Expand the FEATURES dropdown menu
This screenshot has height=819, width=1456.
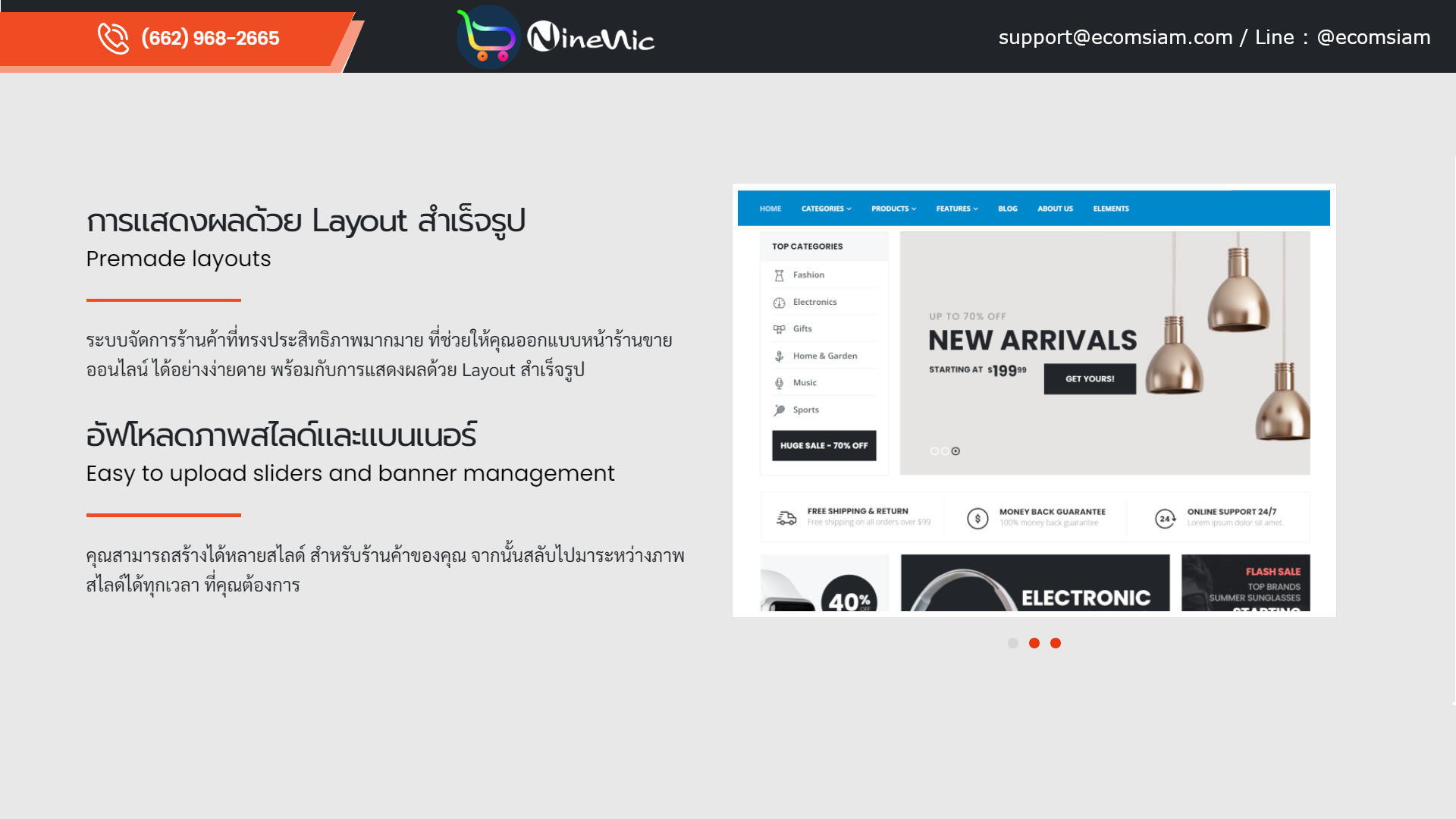[955, 208]
